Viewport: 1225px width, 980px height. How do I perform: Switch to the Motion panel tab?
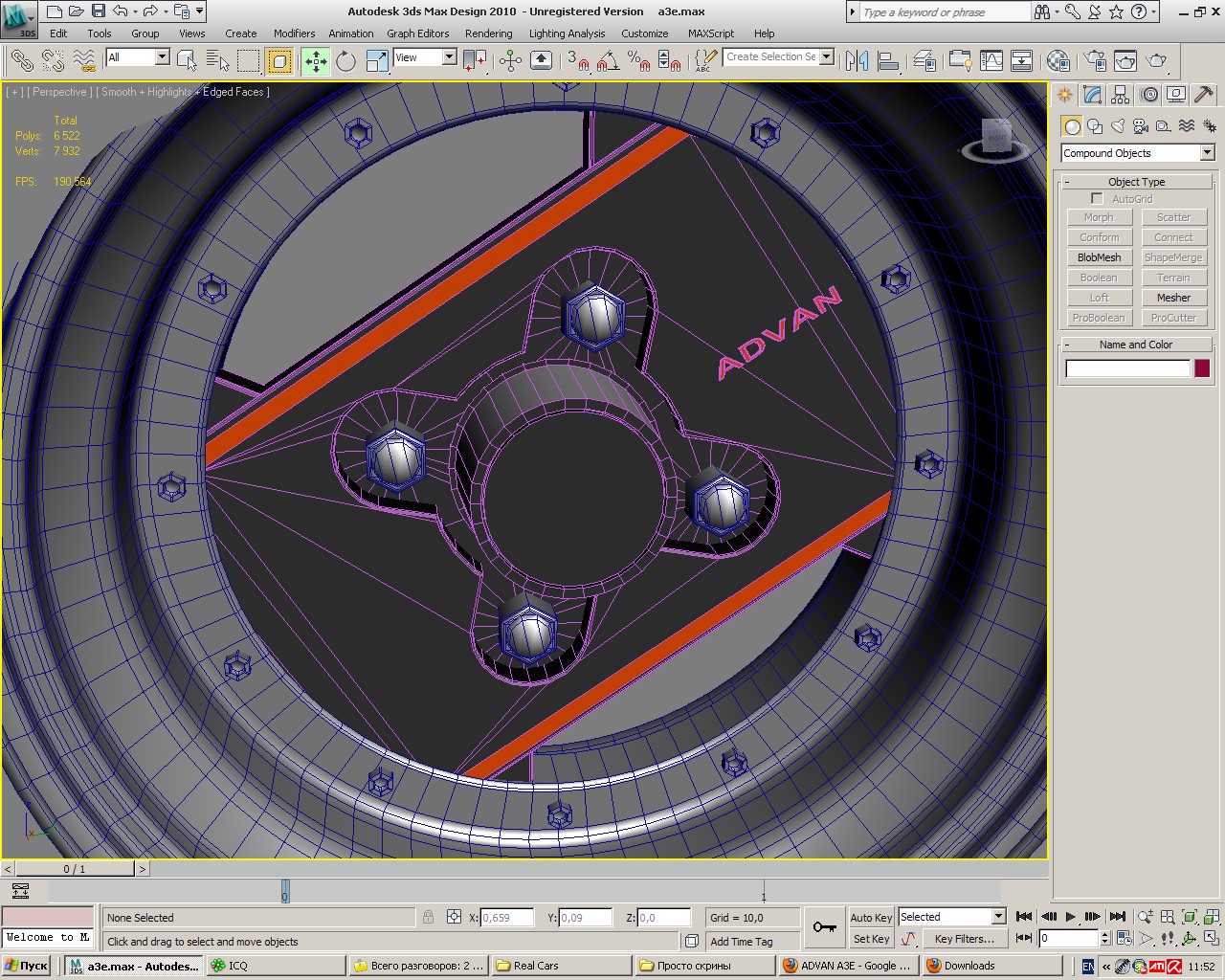[1149, 95]
